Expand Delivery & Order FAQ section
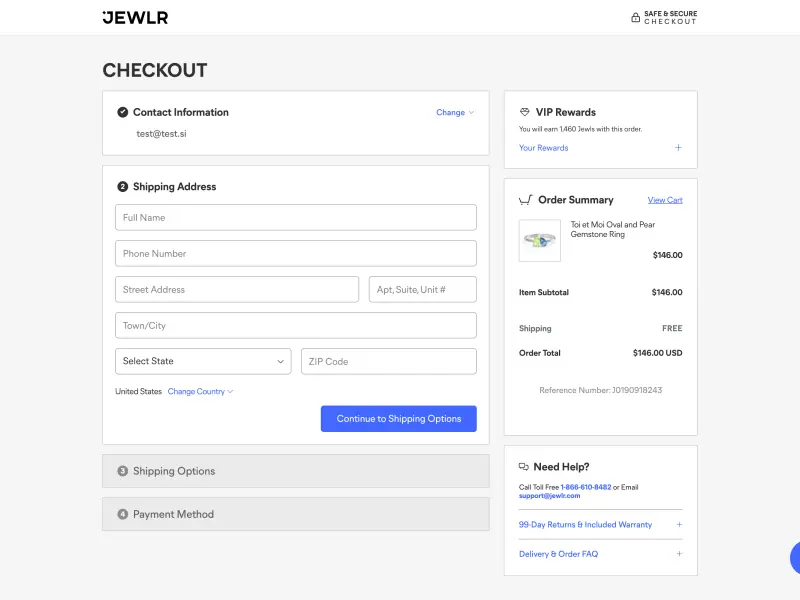 [679, 554]
